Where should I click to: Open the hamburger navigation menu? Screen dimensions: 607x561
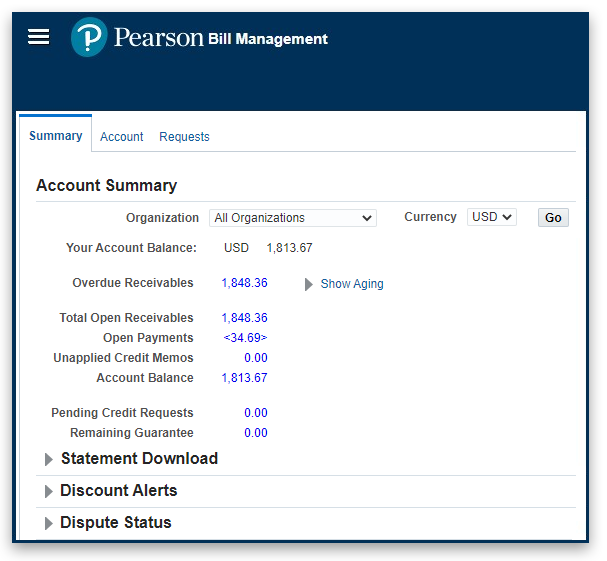pos(38,37)
